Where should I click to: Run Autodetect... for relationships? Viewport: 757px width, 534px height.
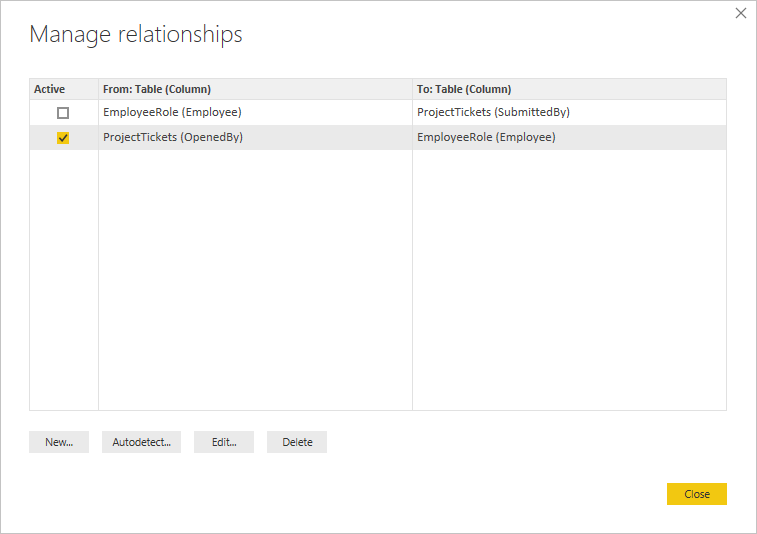coord(141,442)
